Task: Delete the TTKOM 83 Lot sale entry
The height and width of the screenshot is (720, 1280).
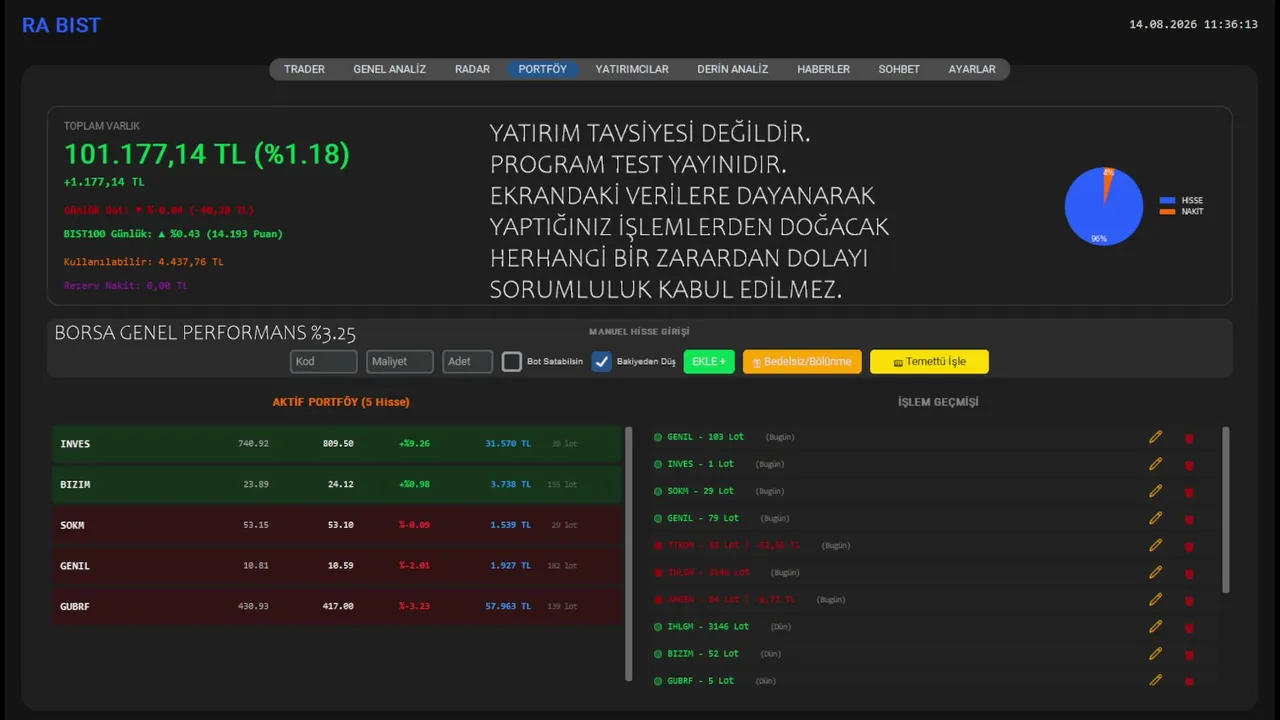Action: coord(1189,546)
